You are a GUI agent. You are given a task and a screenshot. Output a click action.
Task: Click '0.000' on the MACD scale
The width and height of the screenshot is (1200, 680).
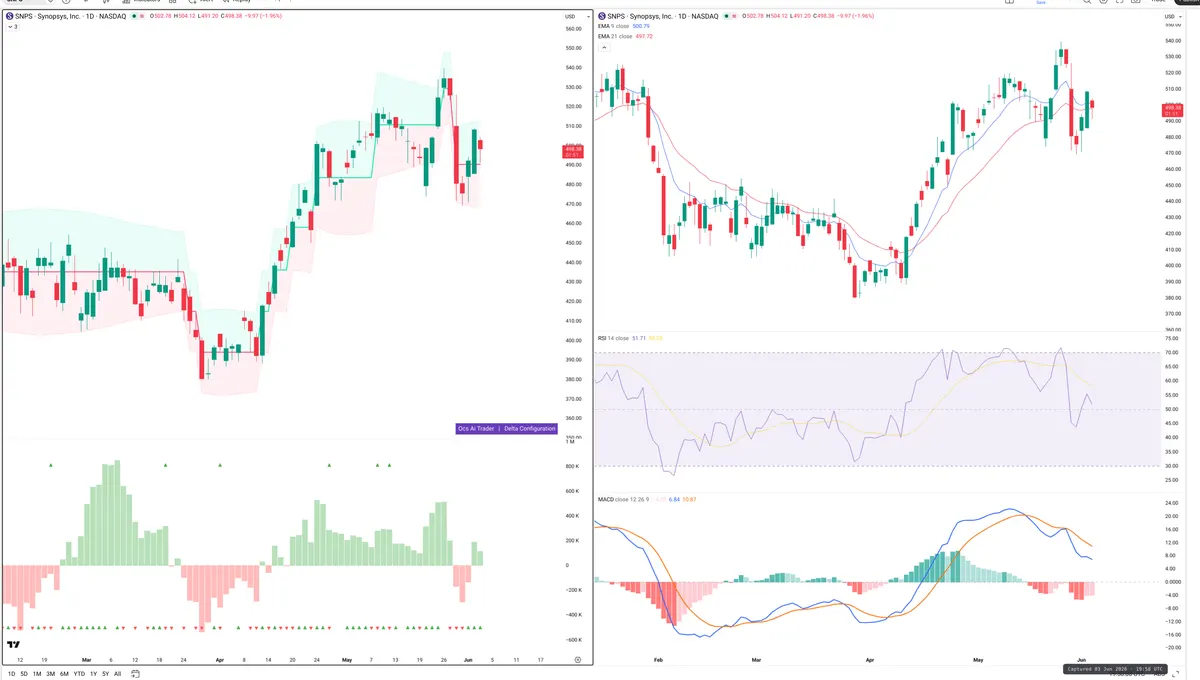(1172, 582)
